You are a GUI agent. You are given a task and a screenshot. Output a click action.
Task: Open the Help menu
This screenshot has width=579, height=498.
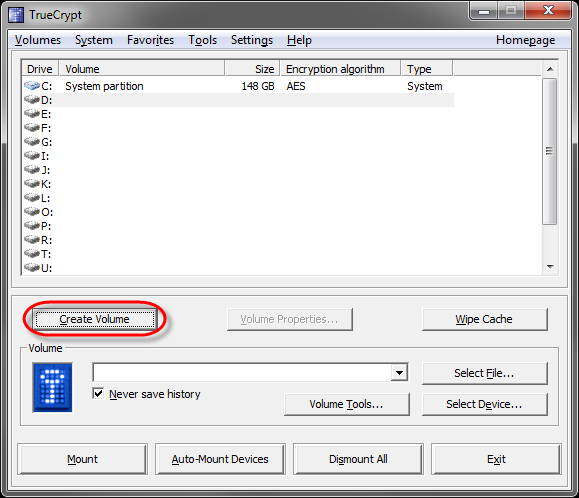299,40
